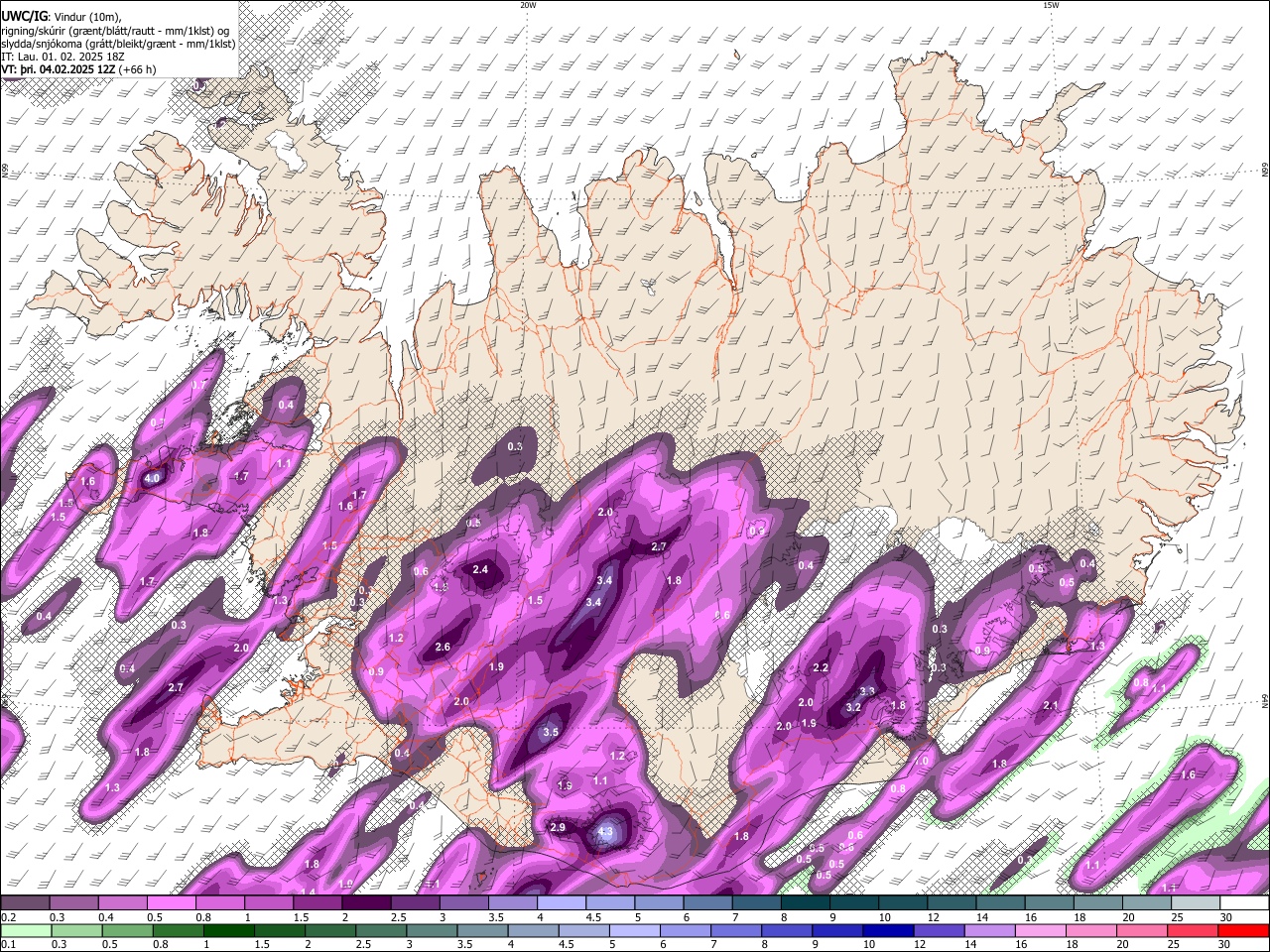This screenshot has height=952, width=1270.
Task: Click the '0.1' label in lower legend row
Action: [x=9, y=944]
